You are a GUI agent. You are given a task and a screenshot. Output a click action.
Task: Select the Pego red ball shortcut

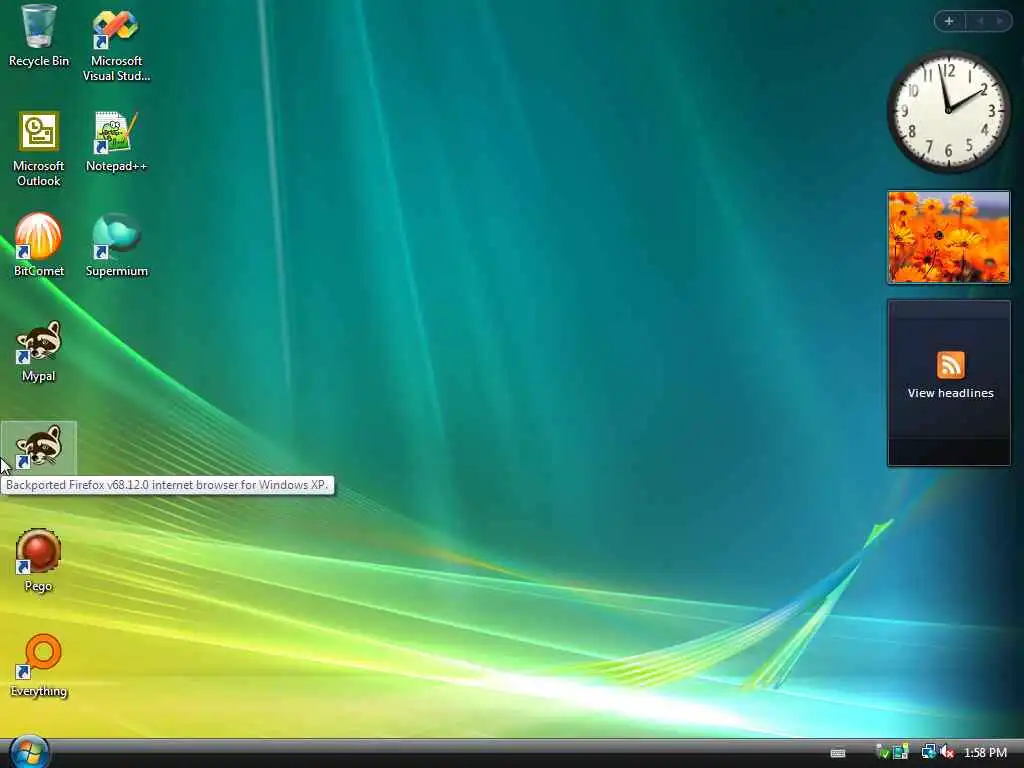point(39,560)
